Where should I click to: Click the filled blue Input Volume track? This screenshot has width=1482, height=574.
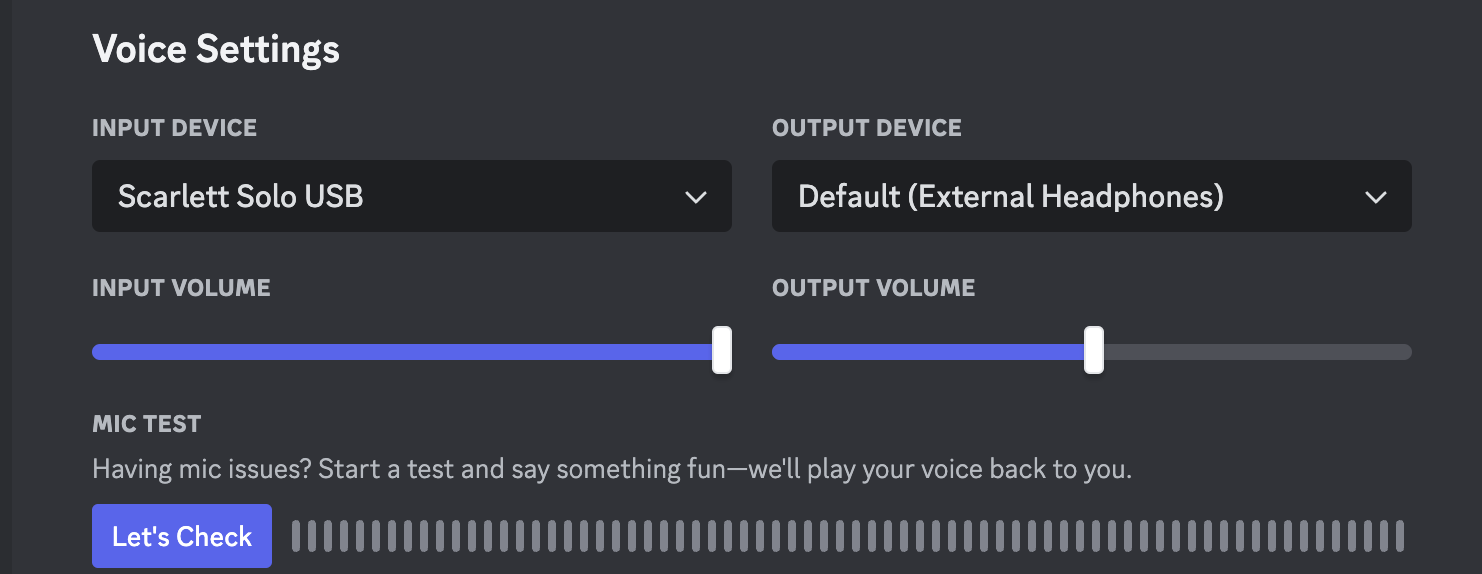click(400, 352)
